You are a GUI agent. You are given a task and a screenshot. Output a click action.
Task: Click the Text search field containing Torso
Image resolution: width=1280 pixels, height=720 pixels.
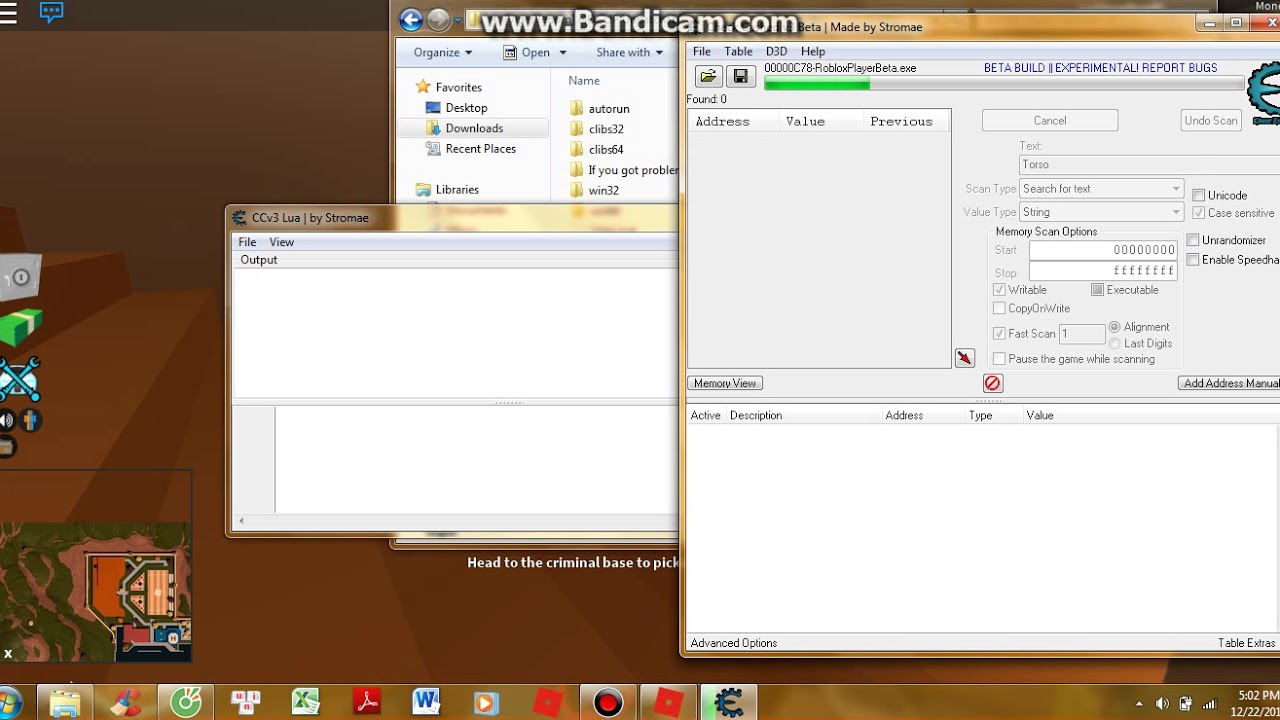pos(1149,164)
